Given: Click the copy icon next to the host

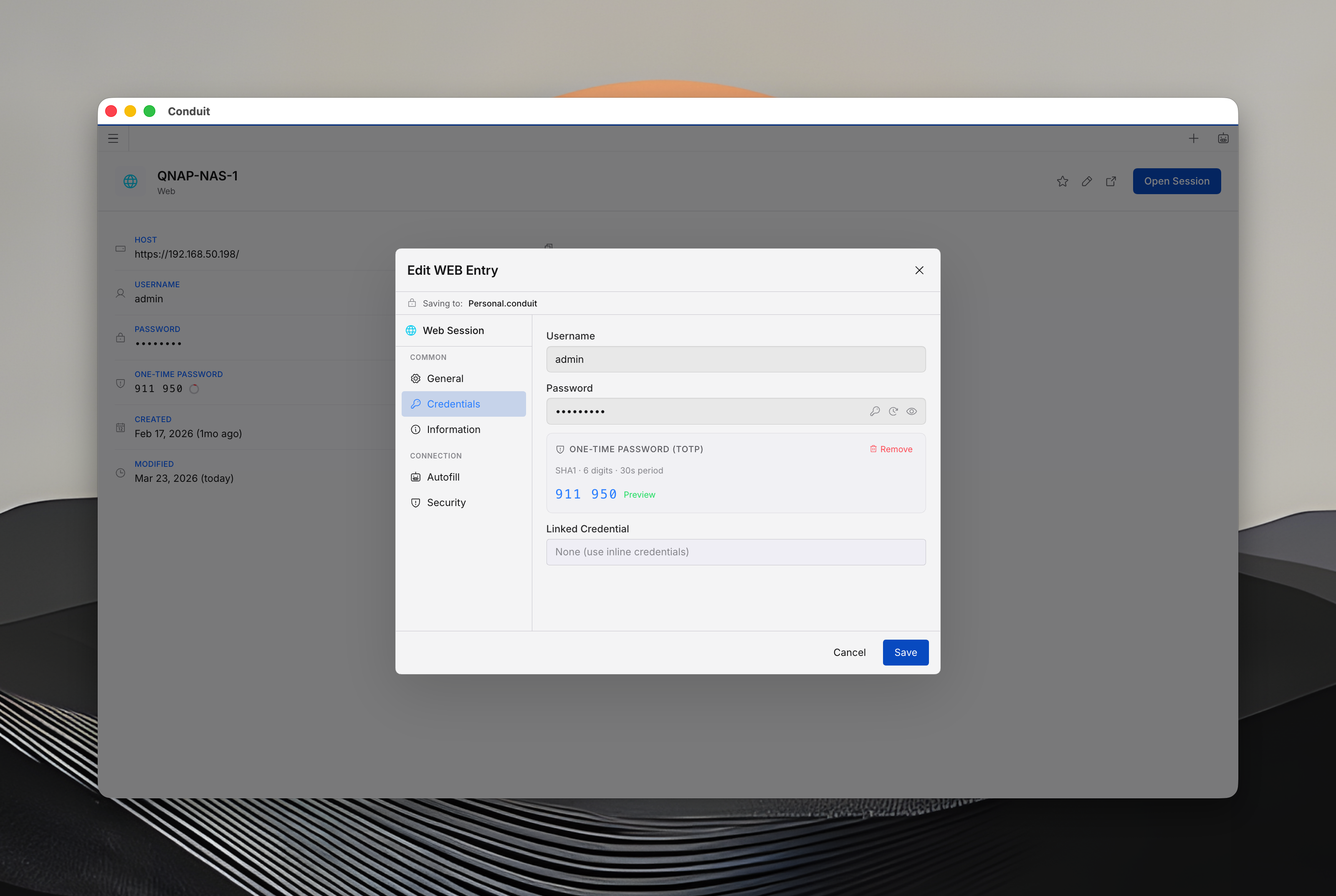Looking at the screenshot, I should [x=549, y=246].
